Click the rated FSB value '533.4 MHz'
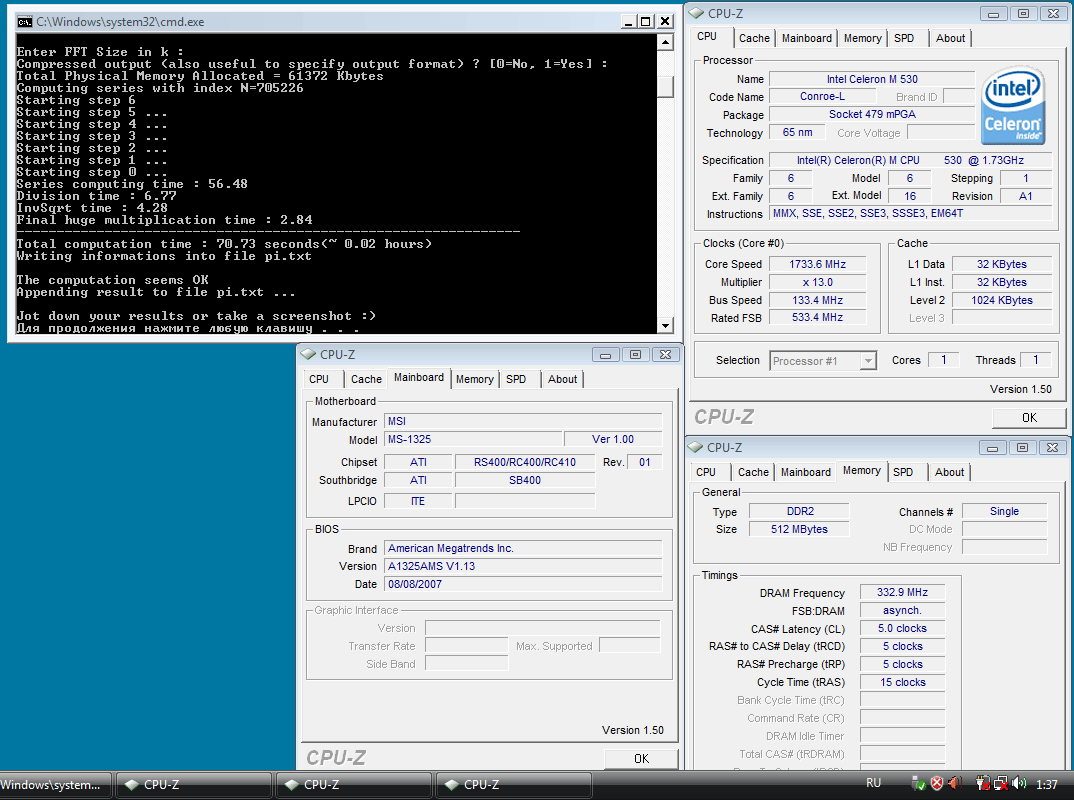The image size is (1074, 800). 817,318
